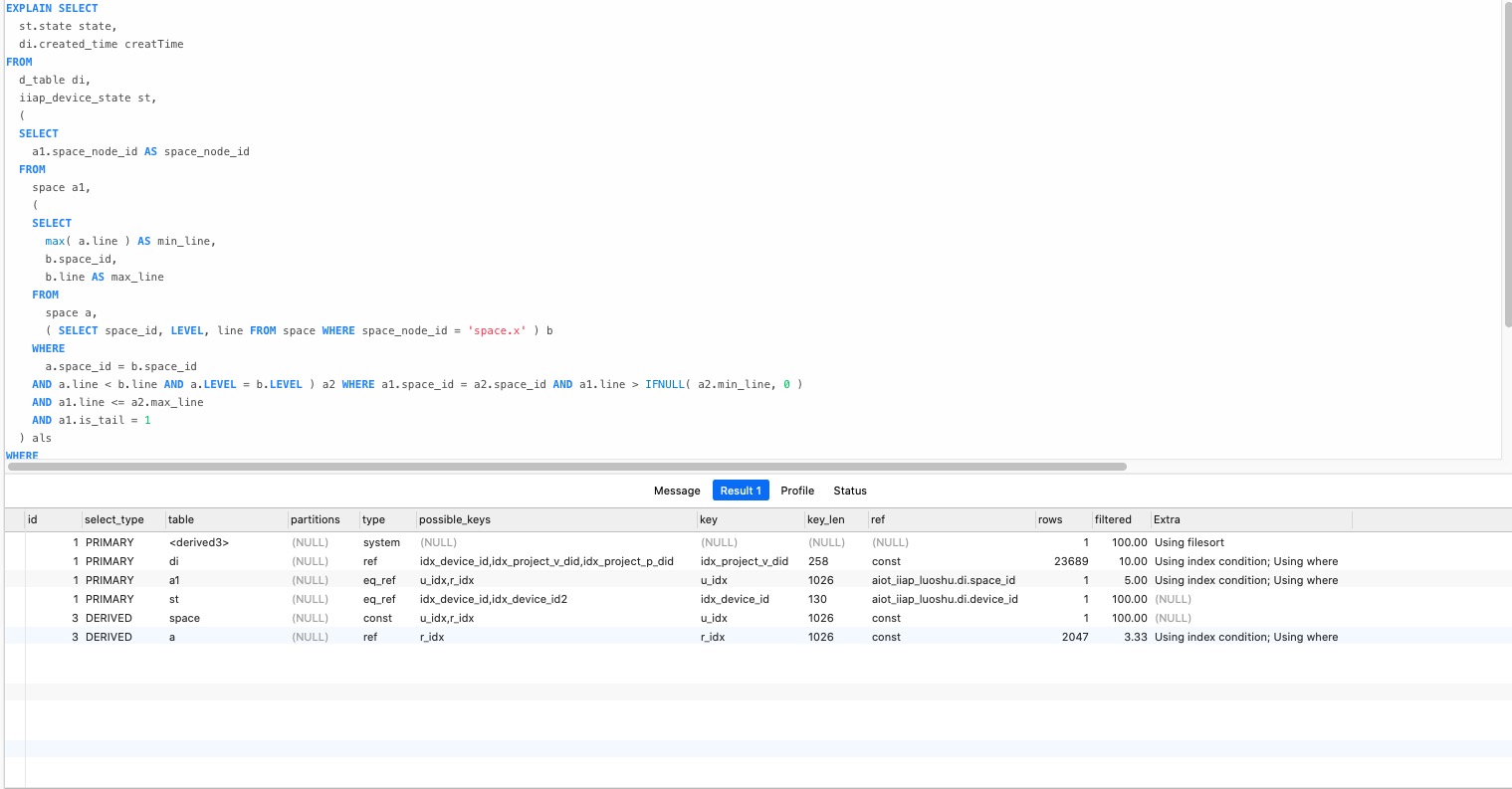Open the Profile tab
The width and height of the screenshot is (1512, 789).
click(x=797, y=491)
